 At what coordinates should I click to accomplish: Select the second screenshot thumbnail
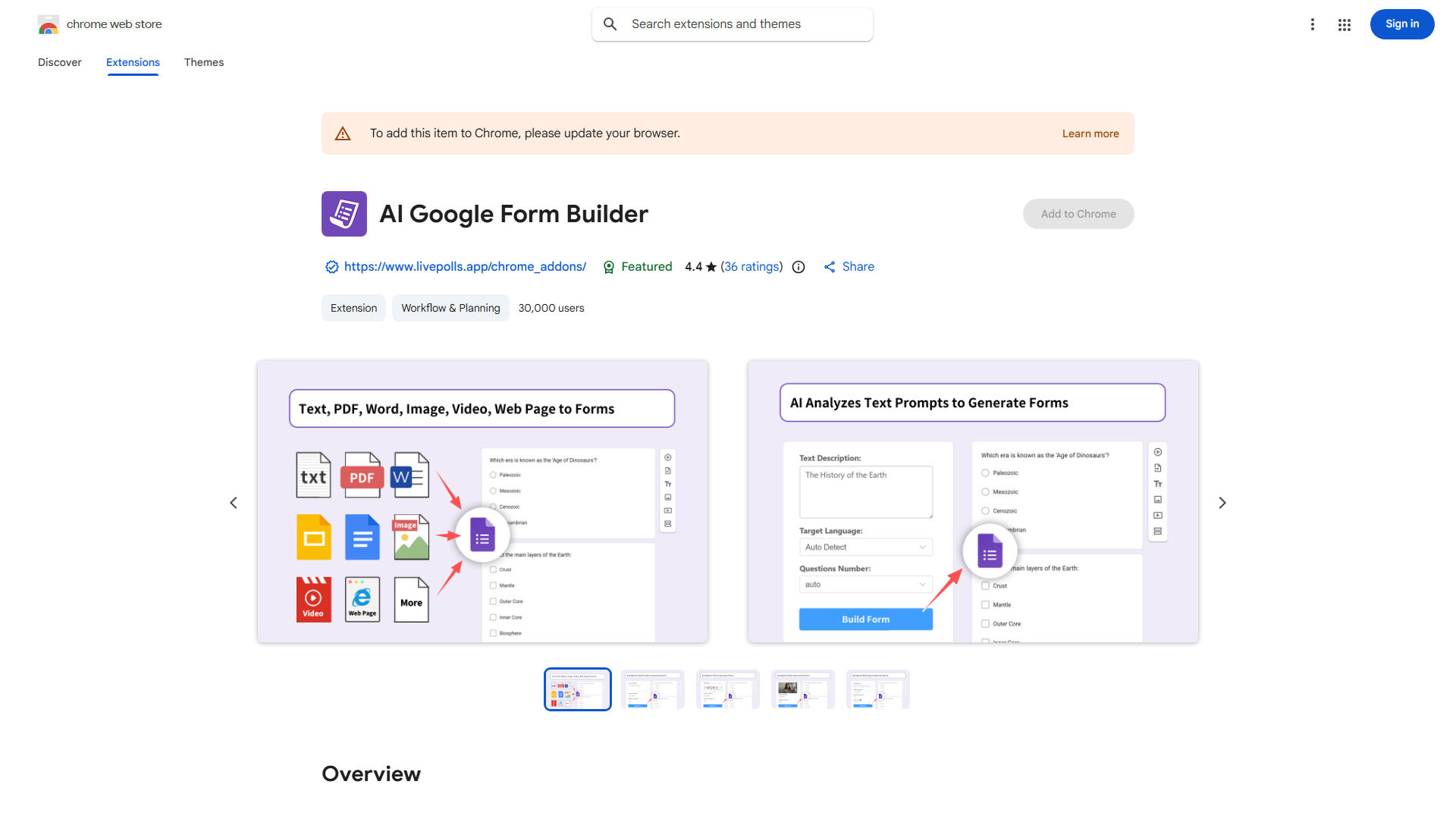click(x=652, y=689)
